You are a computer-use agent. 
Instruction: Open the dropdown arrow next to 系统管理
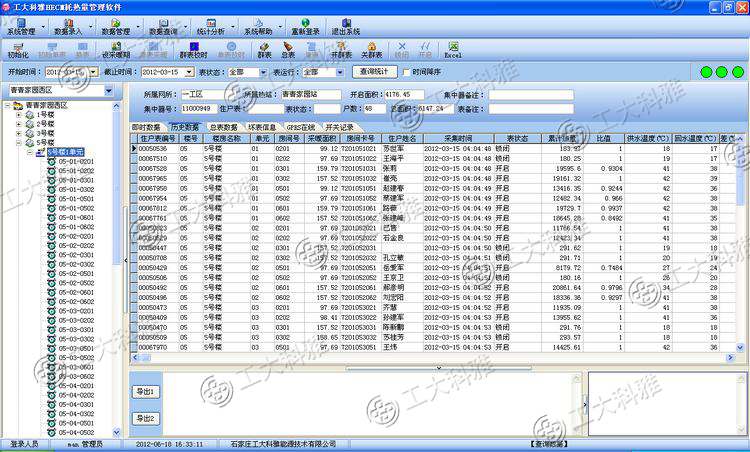[x=44, y=27]
